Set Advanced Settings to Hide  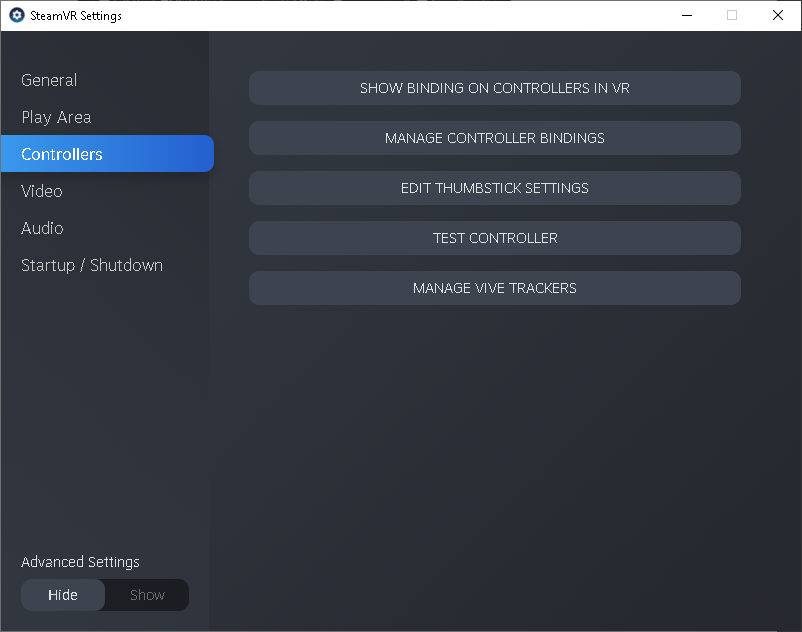[63, 595]
